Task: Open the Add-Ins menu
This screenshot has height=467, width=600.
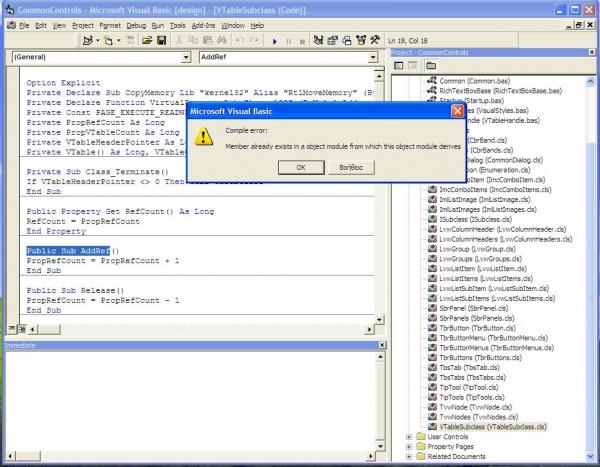Action: point(203,26)
